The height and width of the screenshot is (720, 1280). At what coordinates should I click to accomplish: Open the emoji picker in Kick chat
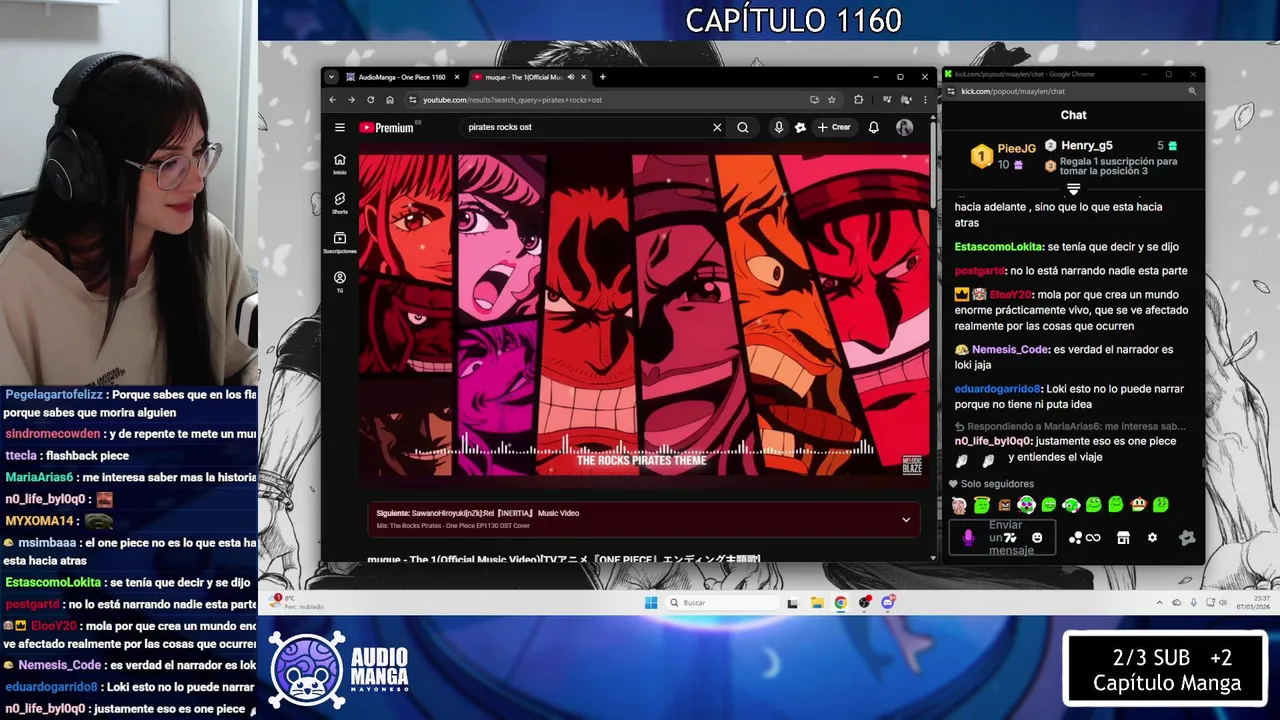(x=1037, y=537)
